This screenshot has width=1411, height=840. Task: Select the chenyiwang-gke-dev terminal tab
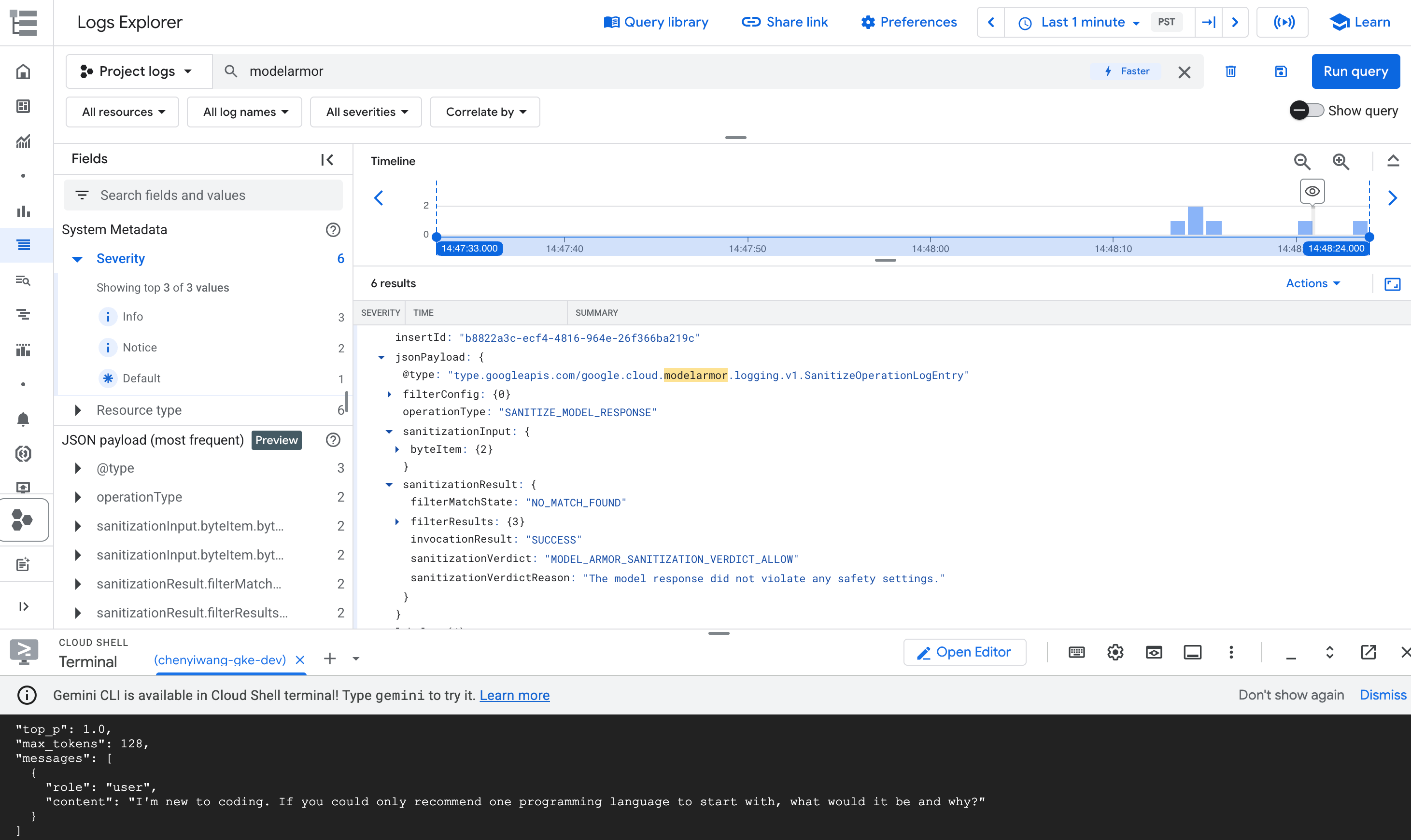point(220,659)
